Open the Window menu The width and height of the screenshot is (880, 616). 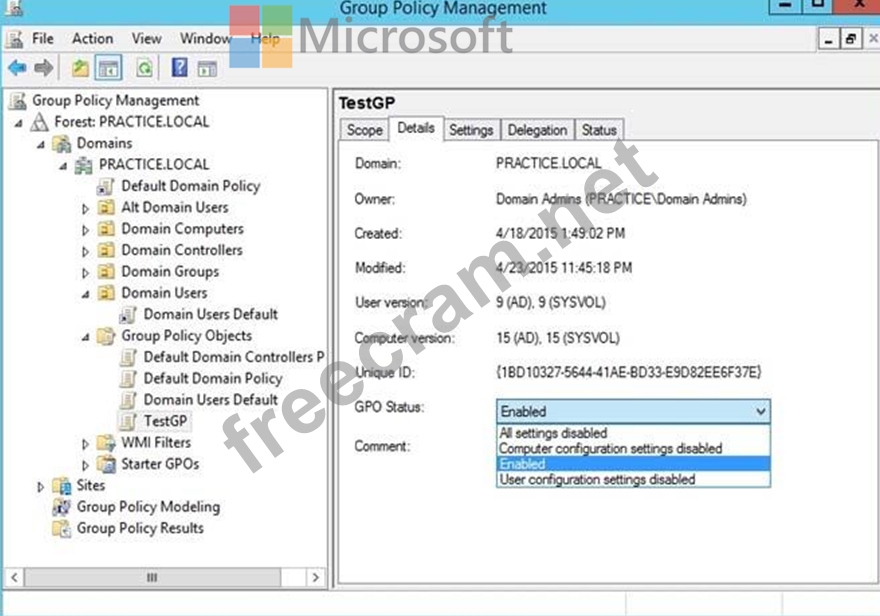point(205,39)
